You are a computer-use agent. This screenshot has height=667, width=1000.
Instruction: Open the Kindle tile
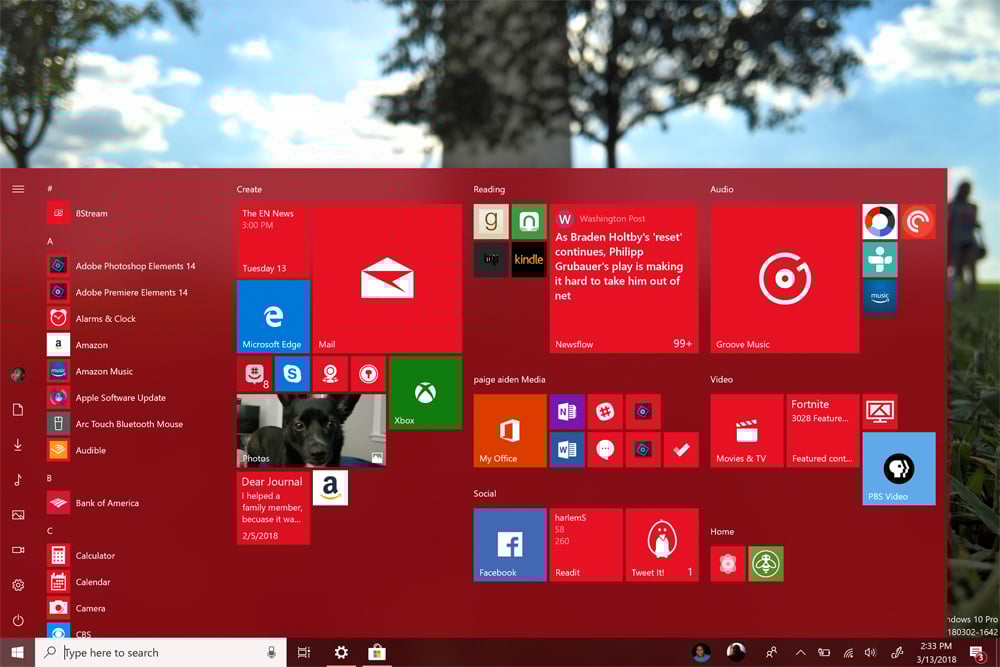pos(528,259)
